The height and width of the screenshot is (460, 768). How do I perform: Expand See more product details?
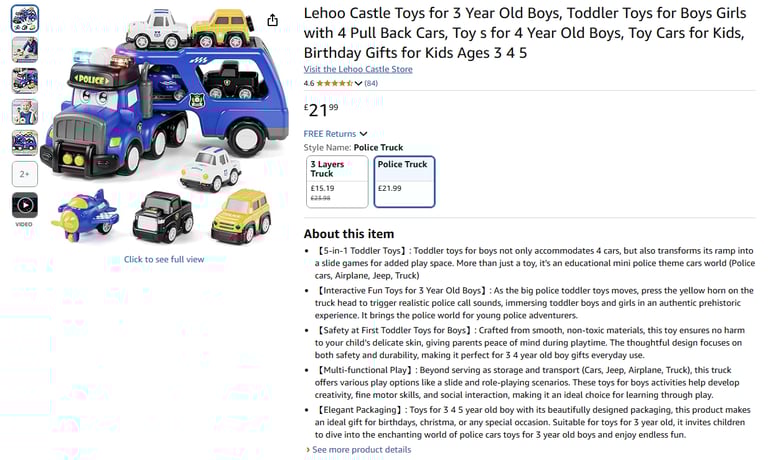pyautogui.click(x=359, y=449)
